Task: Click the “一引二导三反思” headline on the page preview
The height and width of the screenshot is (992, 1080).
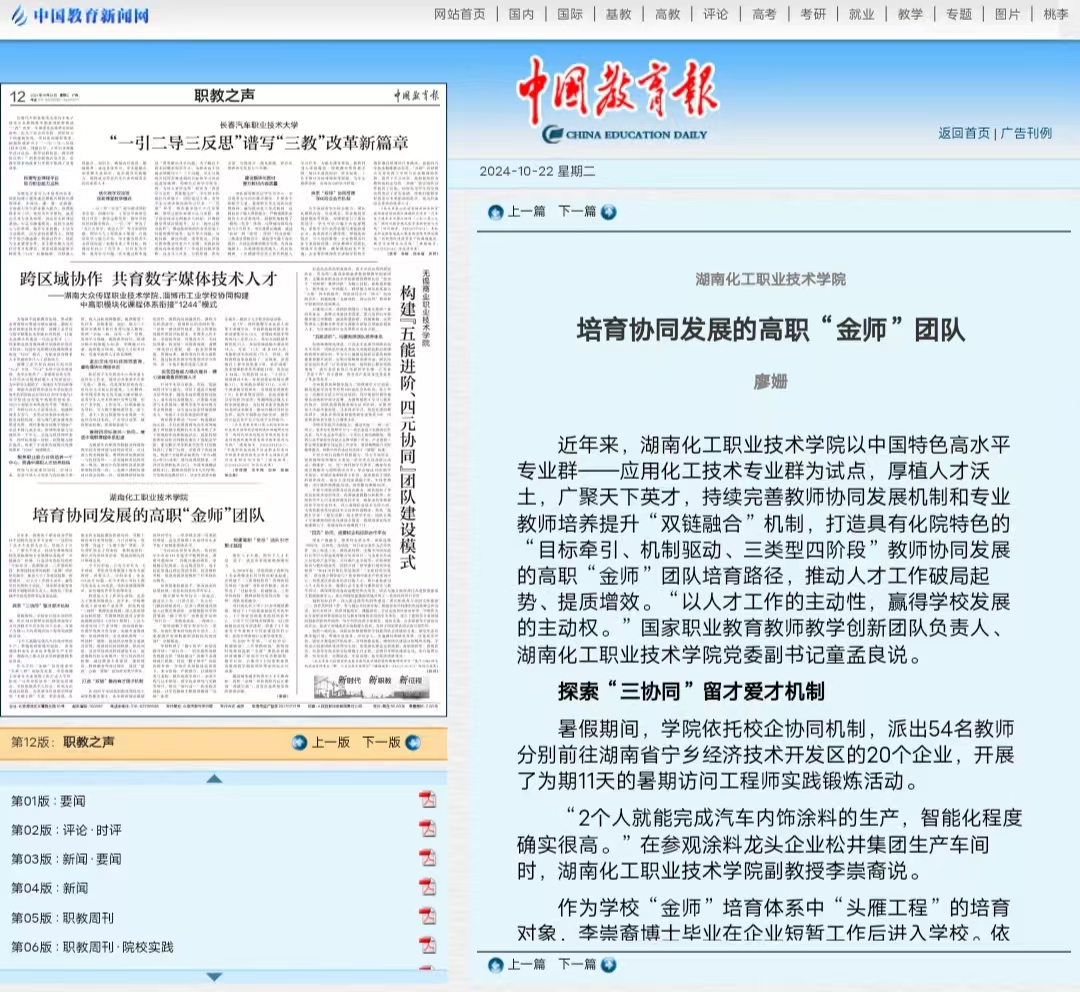Action: pos(260,143)
